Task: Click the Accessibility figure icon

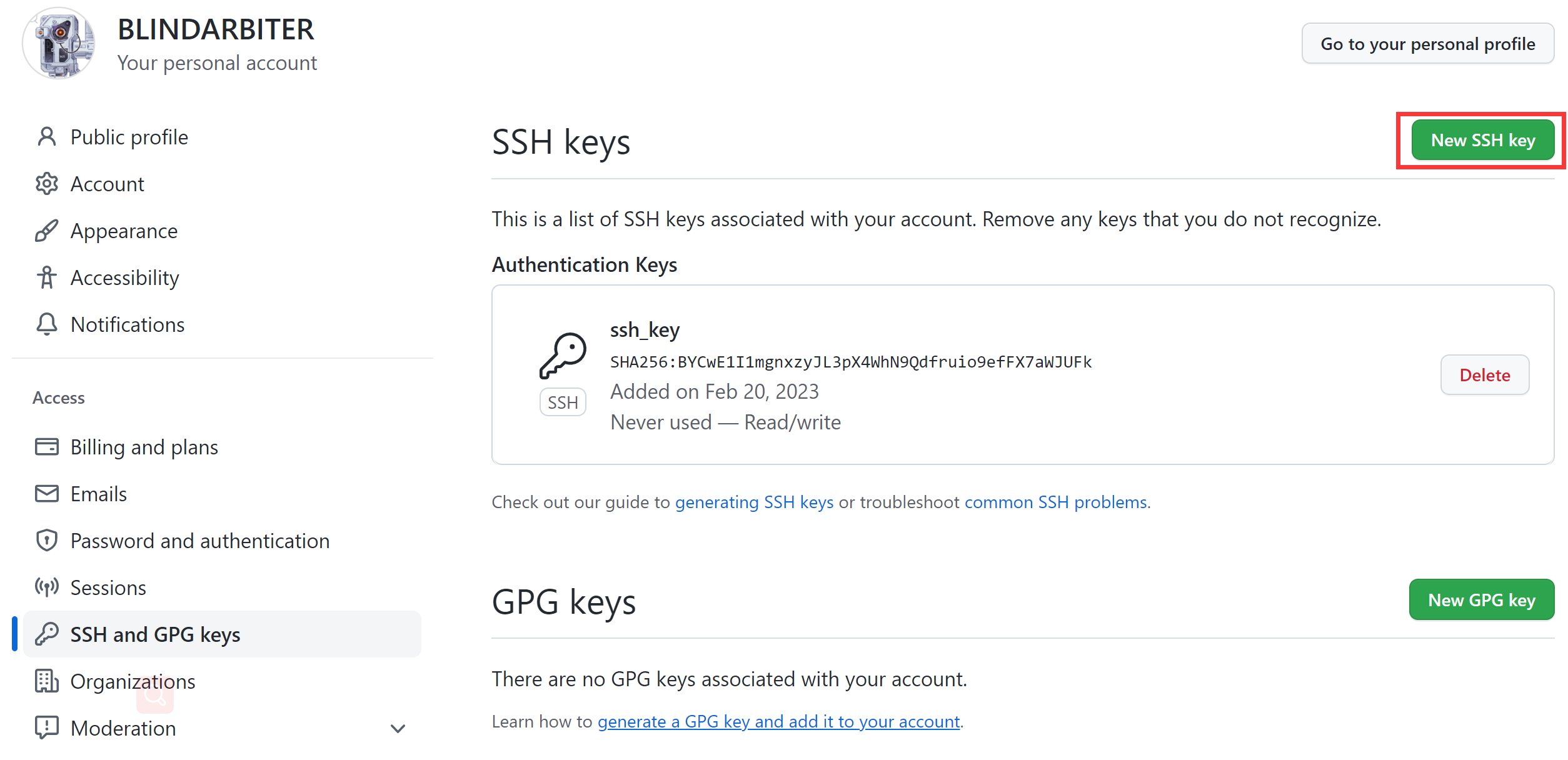Action: pyautogui.click(x=47, y=277)
